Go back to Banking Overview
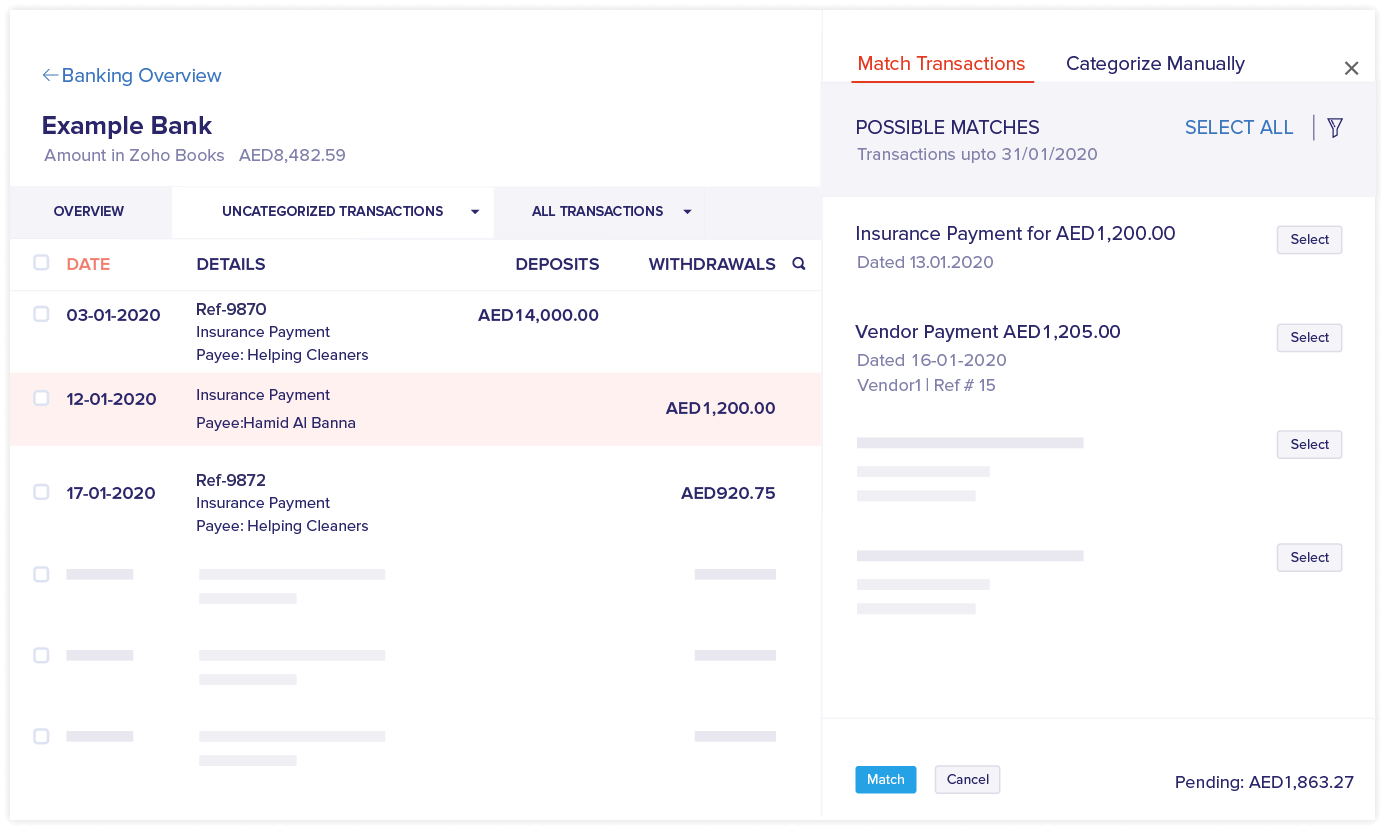 (x=132, y=75)
